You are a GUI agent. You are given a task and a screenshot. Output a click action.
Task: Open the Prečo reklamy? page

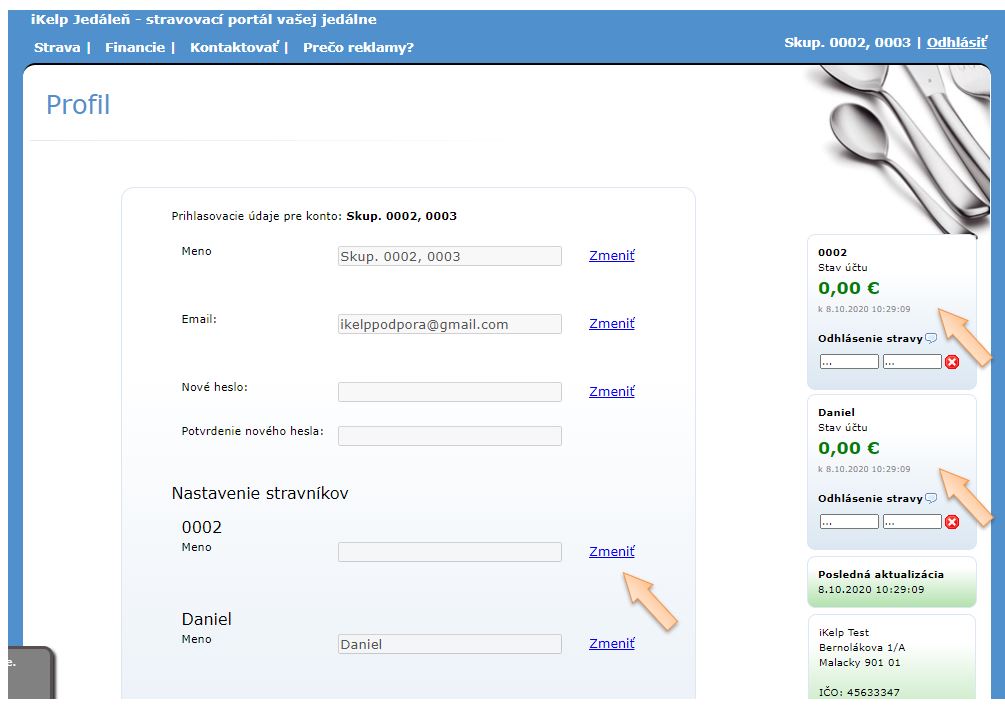358,47
